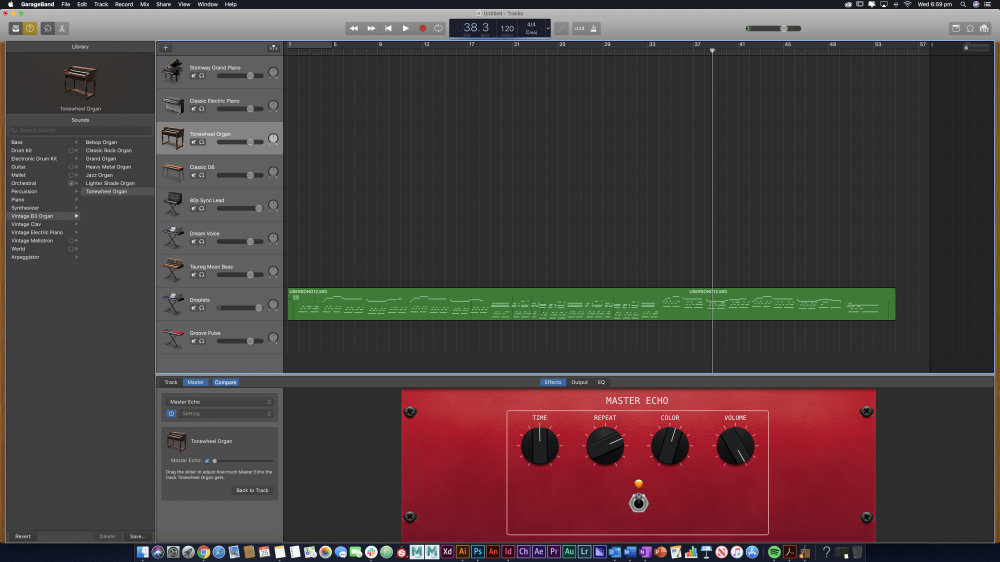Viewport: 1000px width, 562px height.
Task: Open the Media Browser button
Action: (x=985, y=28)
